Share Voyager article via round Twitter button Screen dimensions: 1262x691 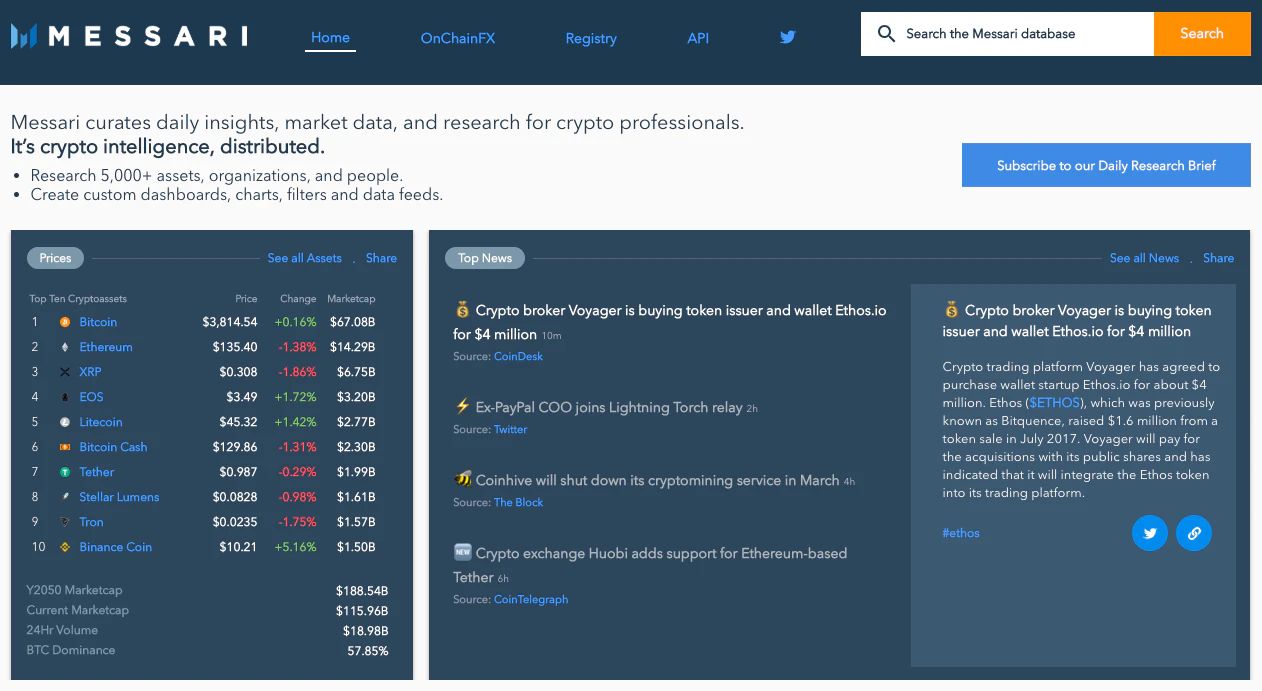coord(1150,533)
